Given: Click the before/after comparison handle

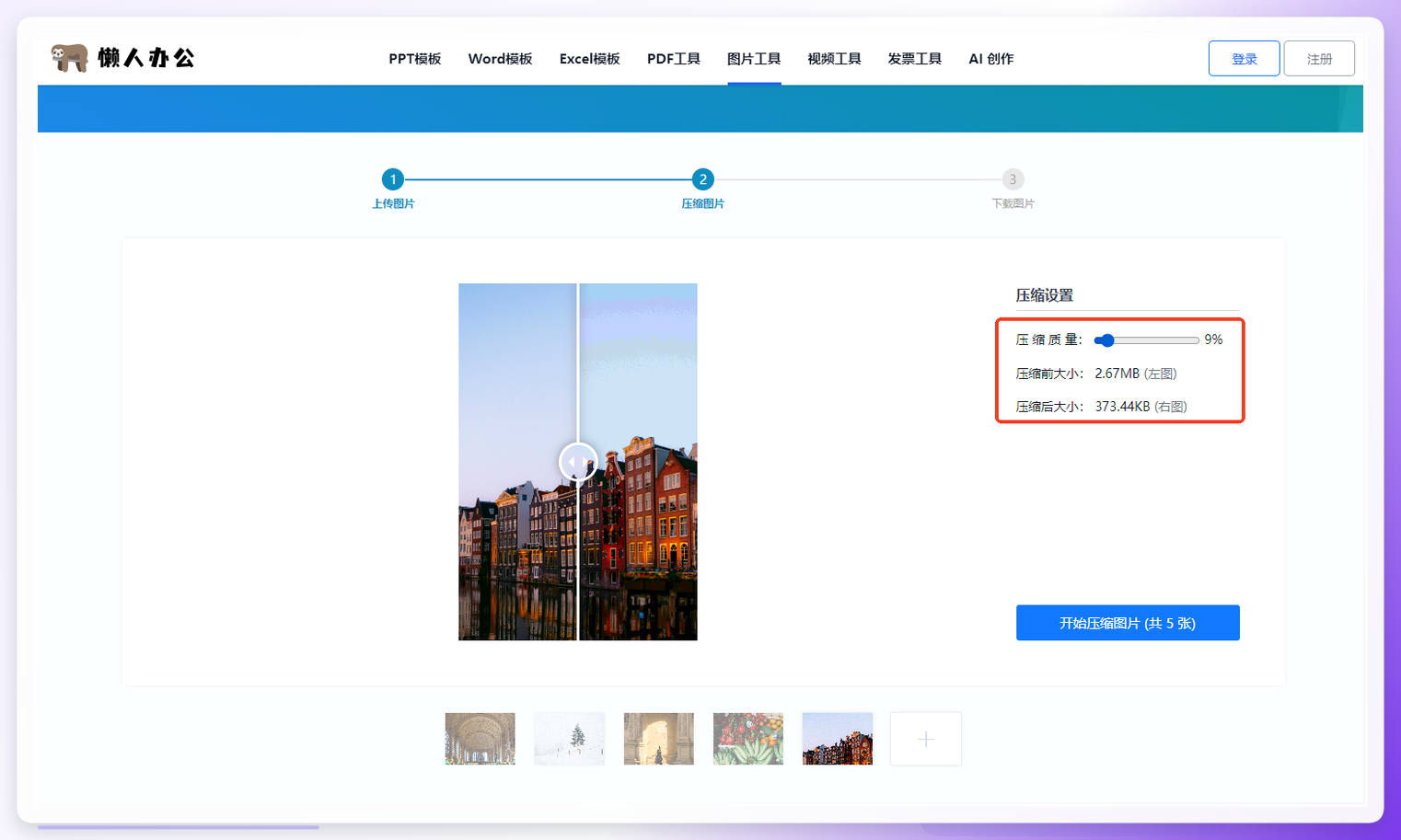Looking at the screenshot, I should 578,461.
